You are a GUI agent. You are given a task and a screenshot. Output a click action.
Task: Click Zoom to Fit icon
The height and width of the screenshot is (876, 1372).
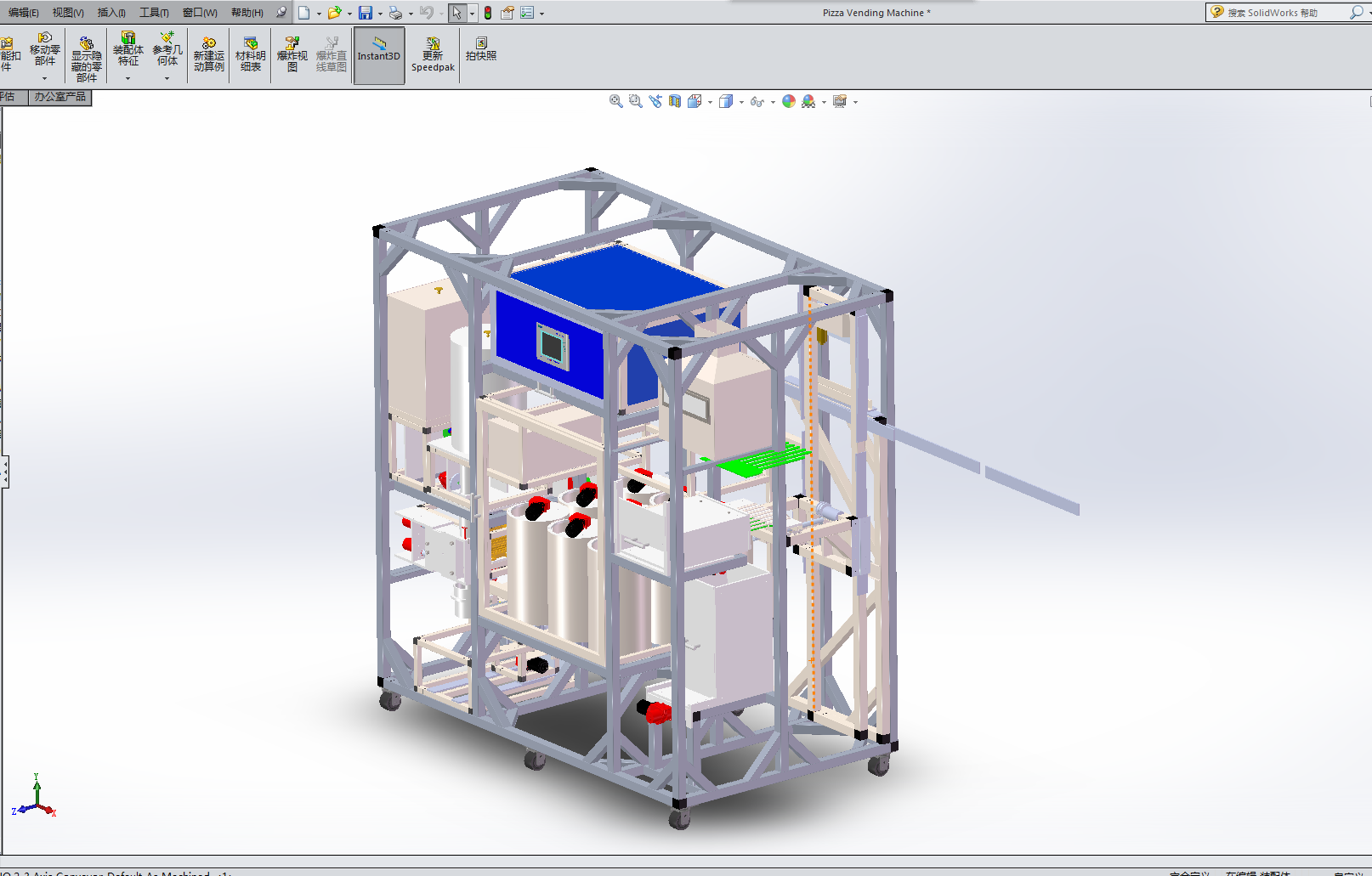616,101
